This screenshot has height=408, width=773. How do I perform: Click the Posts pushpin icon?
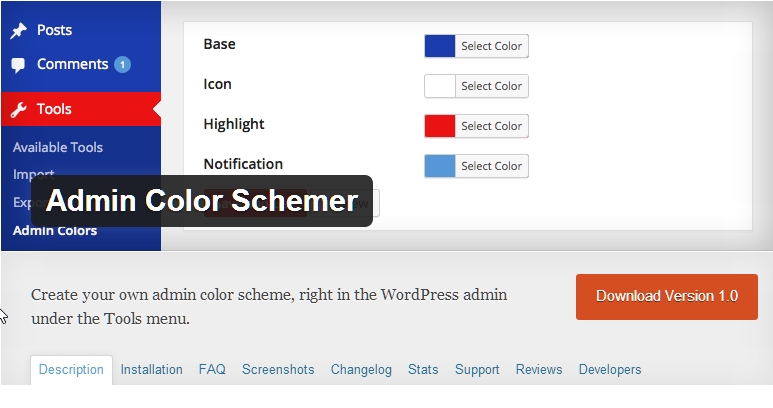[x=19, y=31]
